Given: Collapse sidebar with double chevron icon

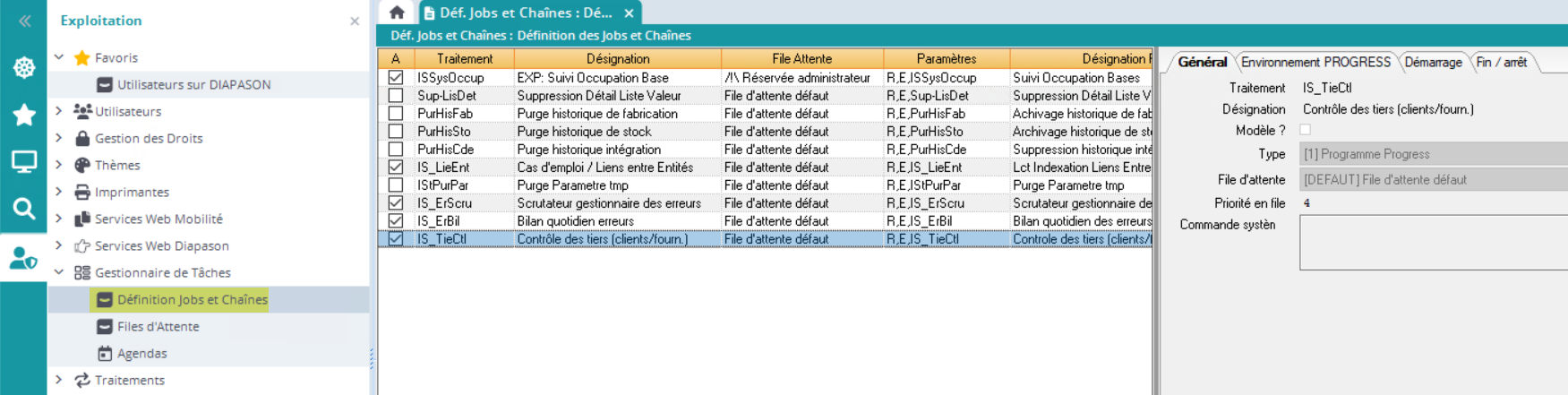Looking at the screenshot, I should point(24,21).
